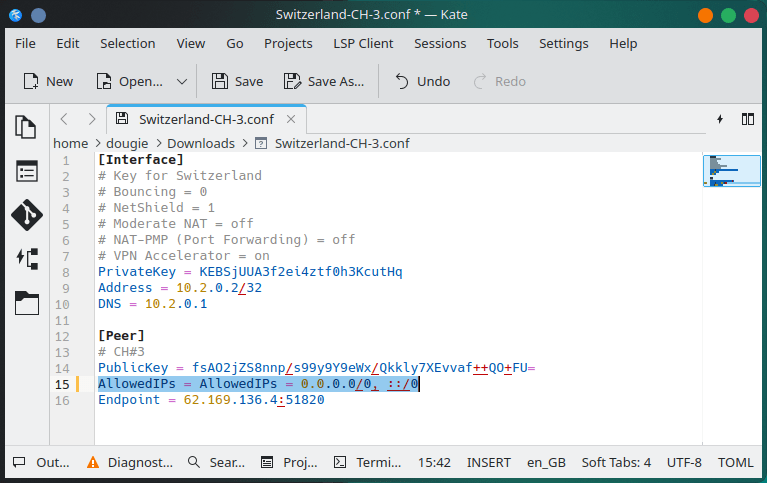Click 'Downloads' in the breadcrumb path
This screenshot has height=483, width=767.
(201, 143)
